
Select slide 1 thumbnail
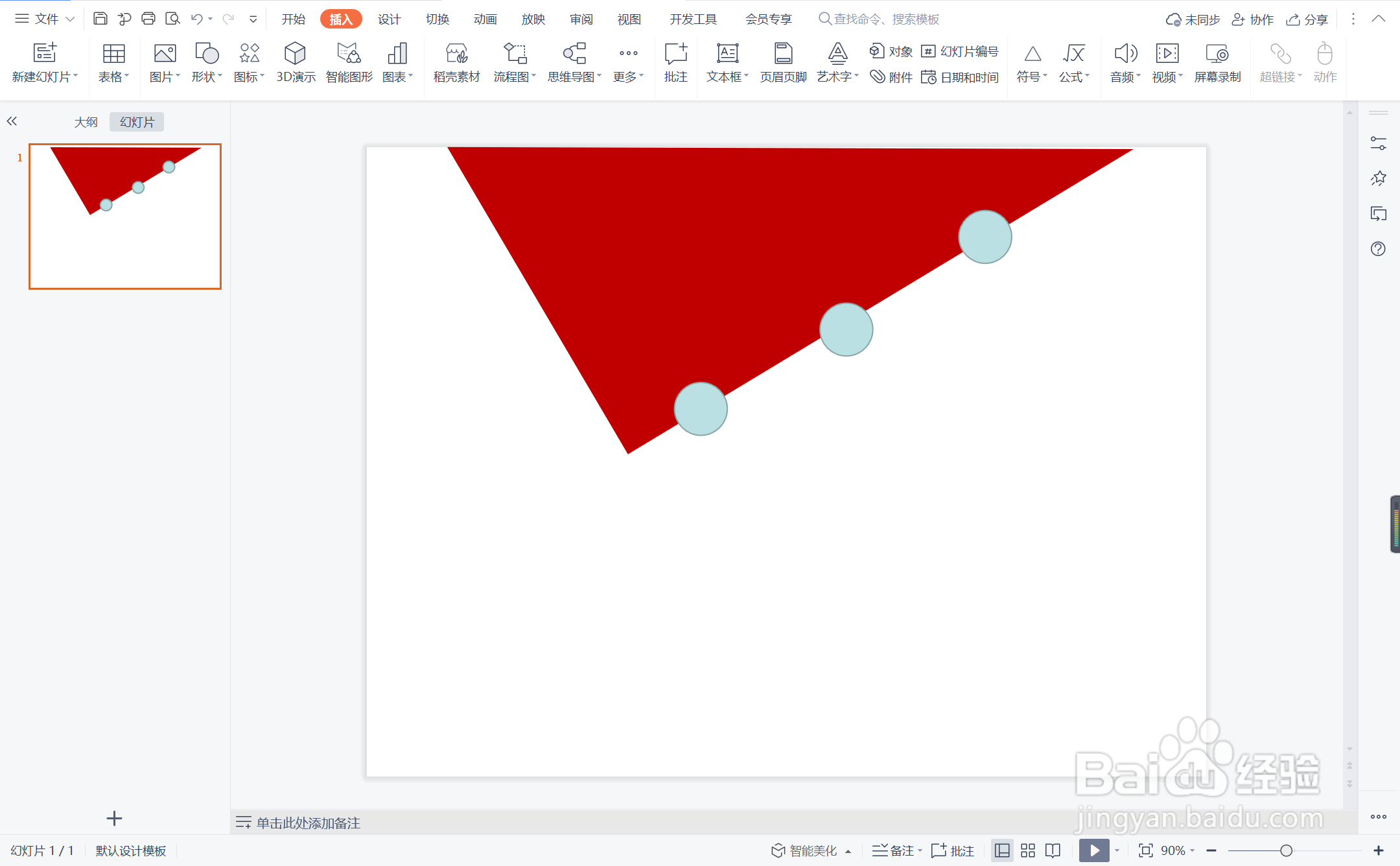pos(125,216)
